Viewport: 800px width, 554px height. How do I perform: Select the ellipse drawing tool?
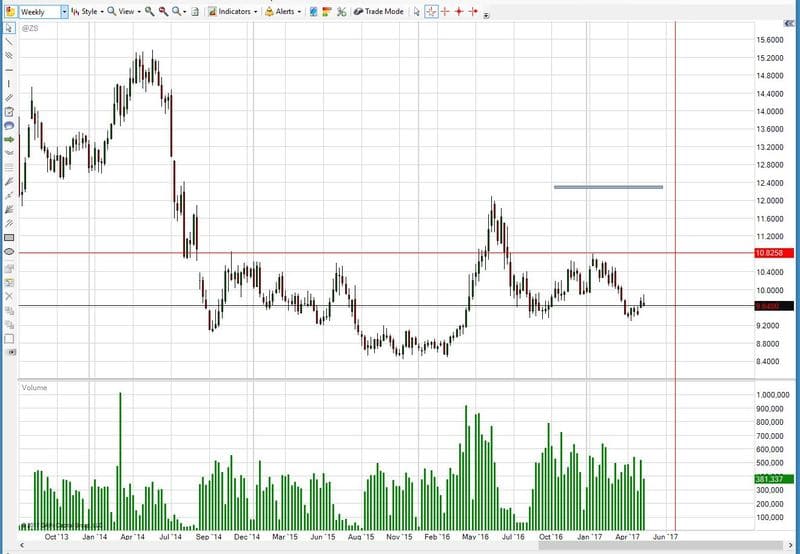(x=9, y=253)
